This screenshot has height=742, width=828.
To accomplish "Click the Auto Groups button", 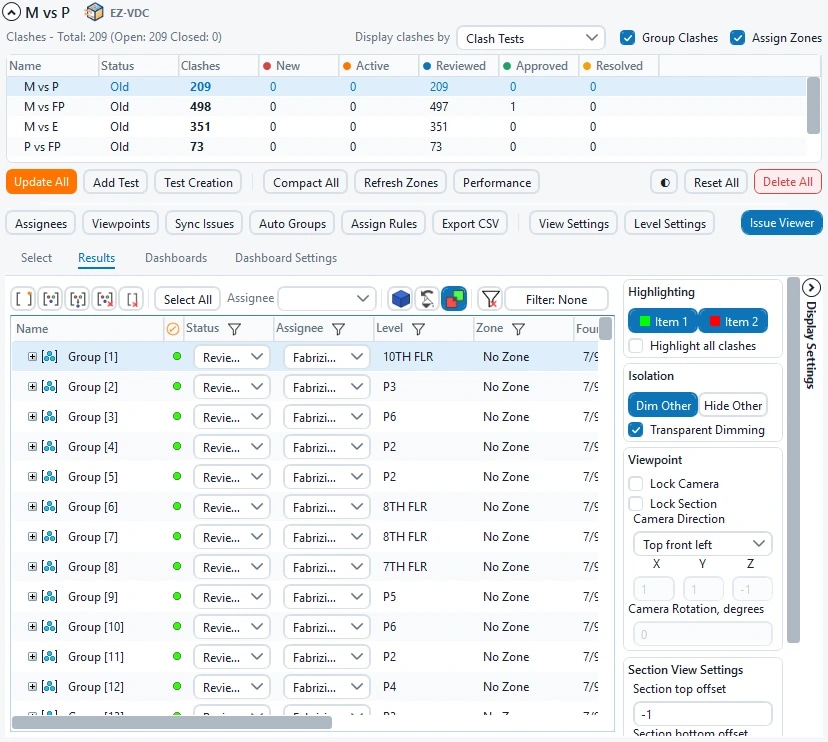I will (x=292, y=223).
